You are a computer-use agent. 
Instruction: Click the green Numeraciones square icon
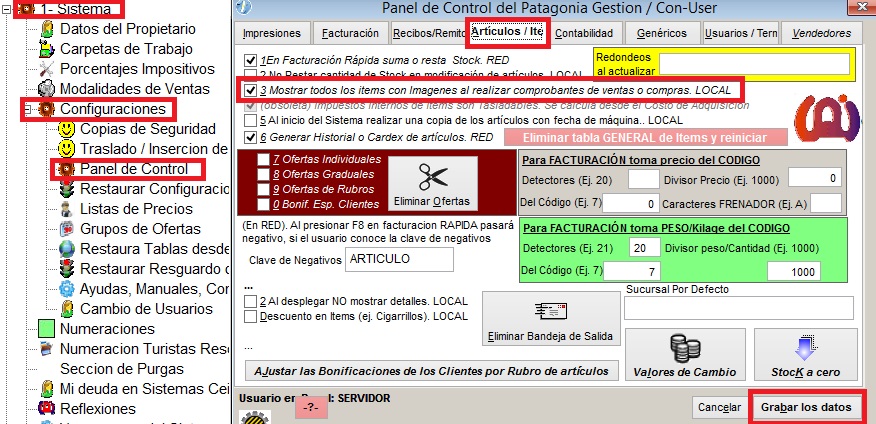click(x=46, y=328)
